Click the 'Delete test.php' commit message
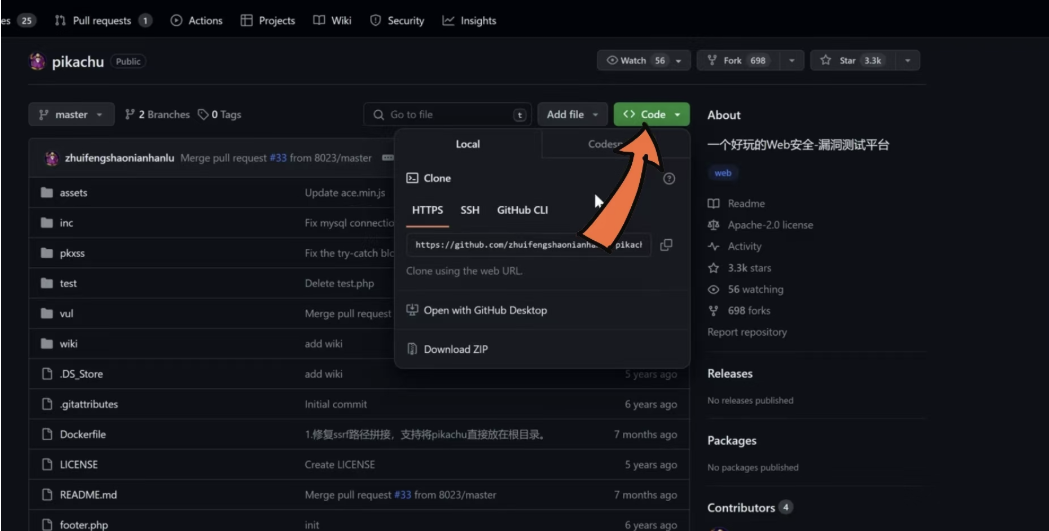This screenshot has height=531, width=1049. point(339,283)
